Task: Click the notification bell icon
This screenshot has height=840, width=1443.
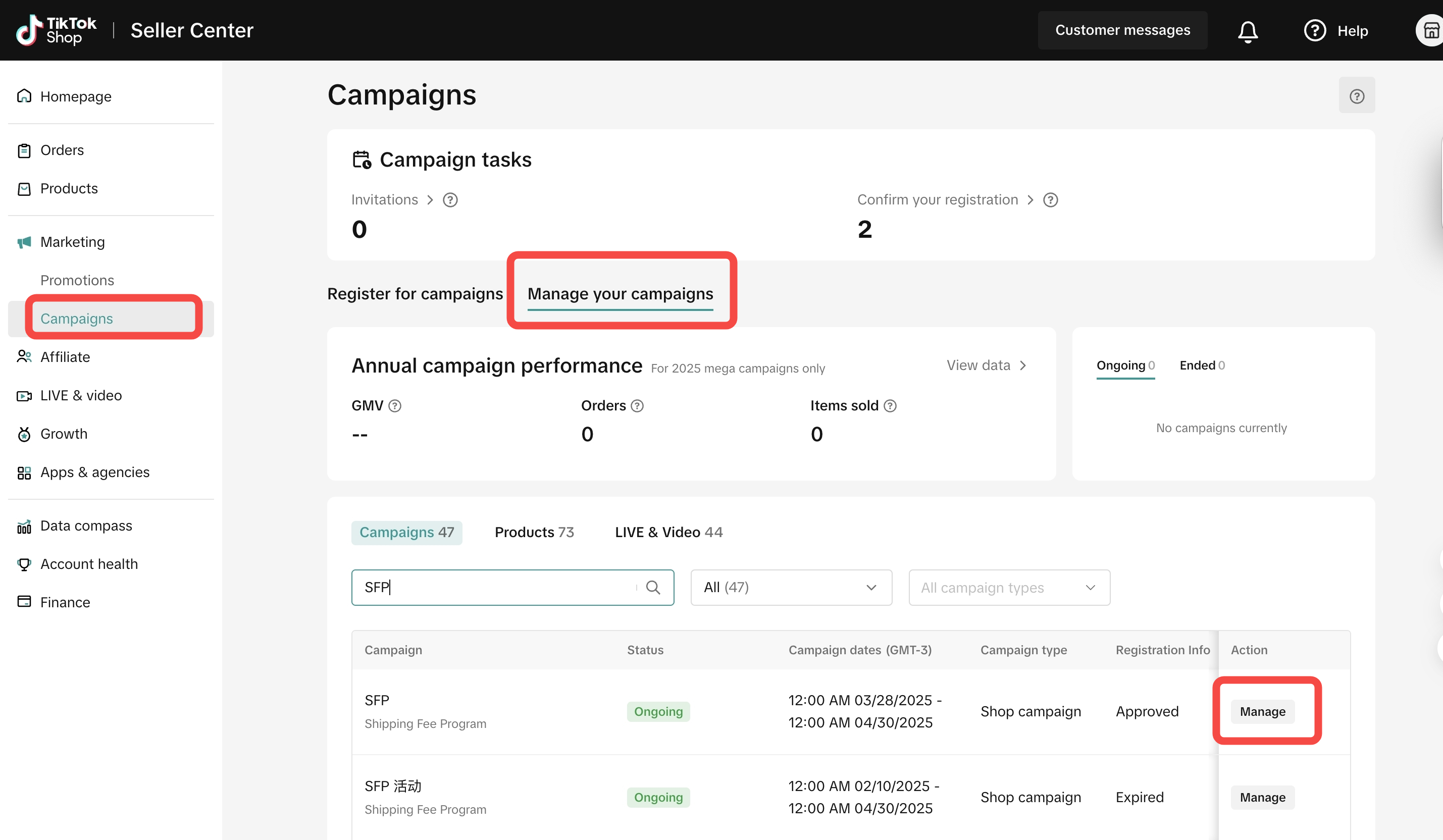Action: click(1247, 31)
